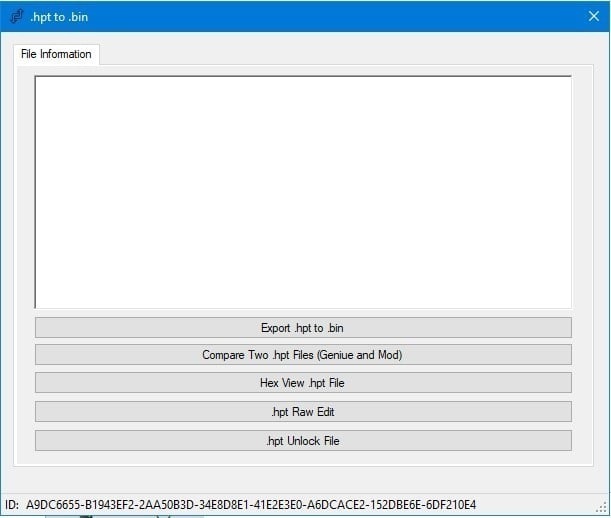Click the Export .hpt to .bin button

pyautogui.click(x=303, y=327)
